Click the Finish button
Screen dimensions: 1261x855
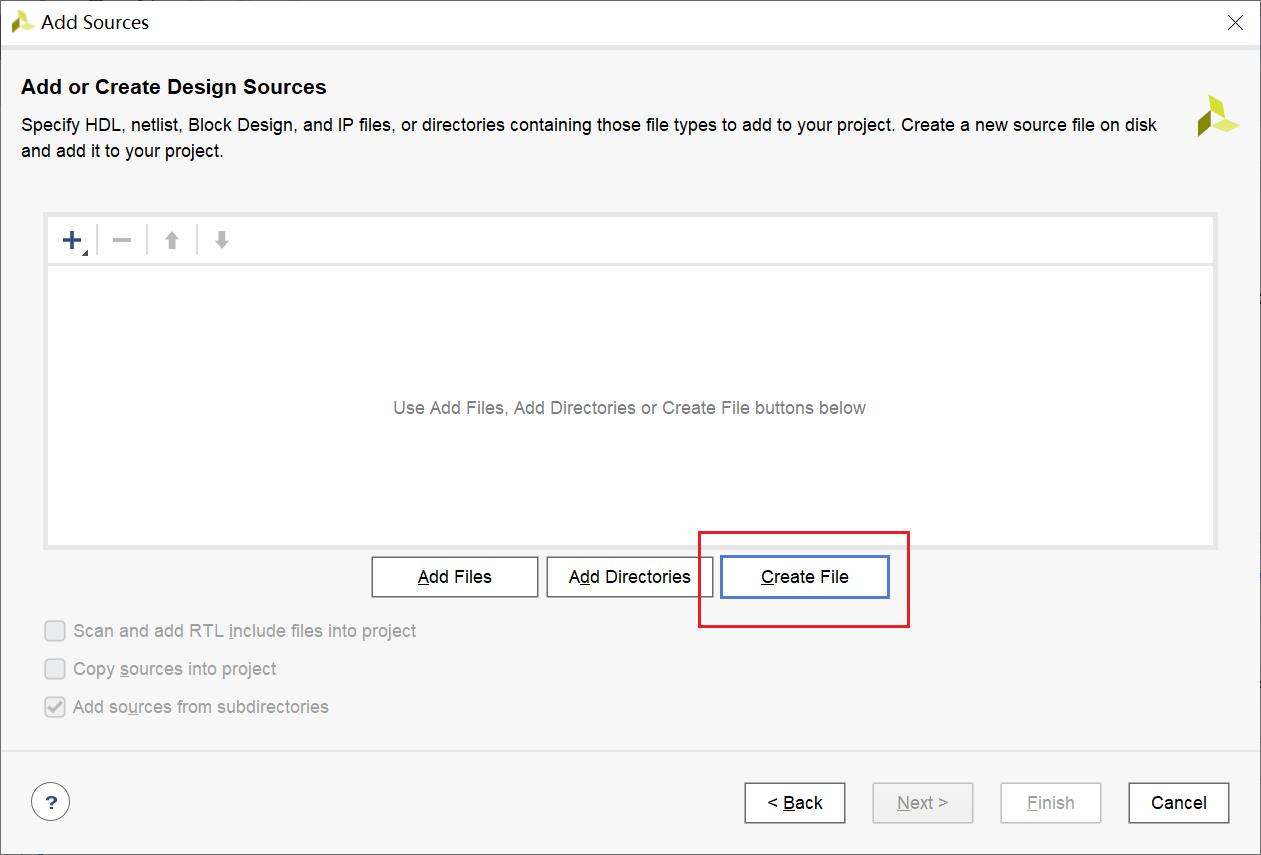click(1051, 803)
